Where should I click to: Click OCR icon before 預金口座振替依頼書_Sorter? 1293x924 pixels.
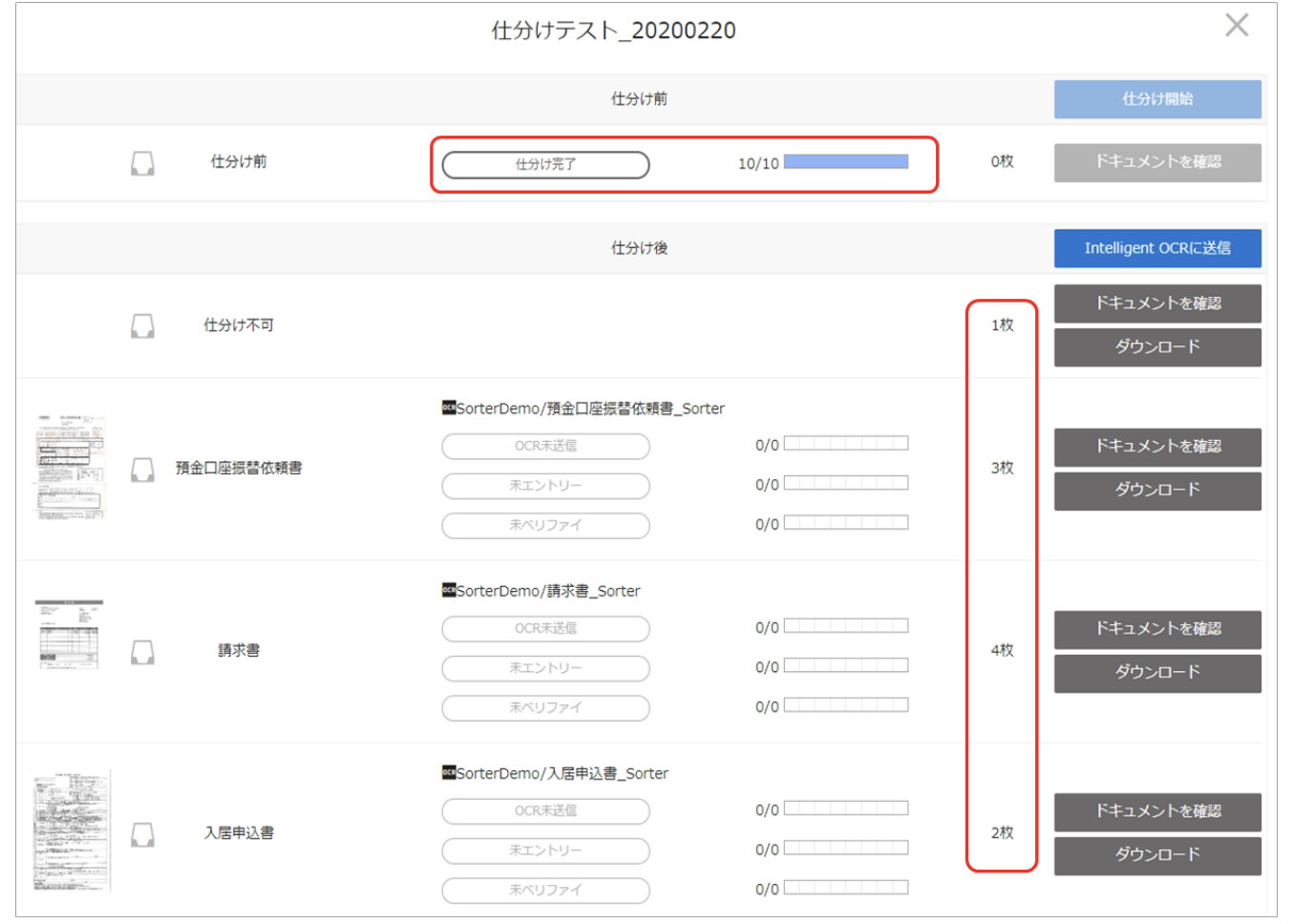click(448, 409)
